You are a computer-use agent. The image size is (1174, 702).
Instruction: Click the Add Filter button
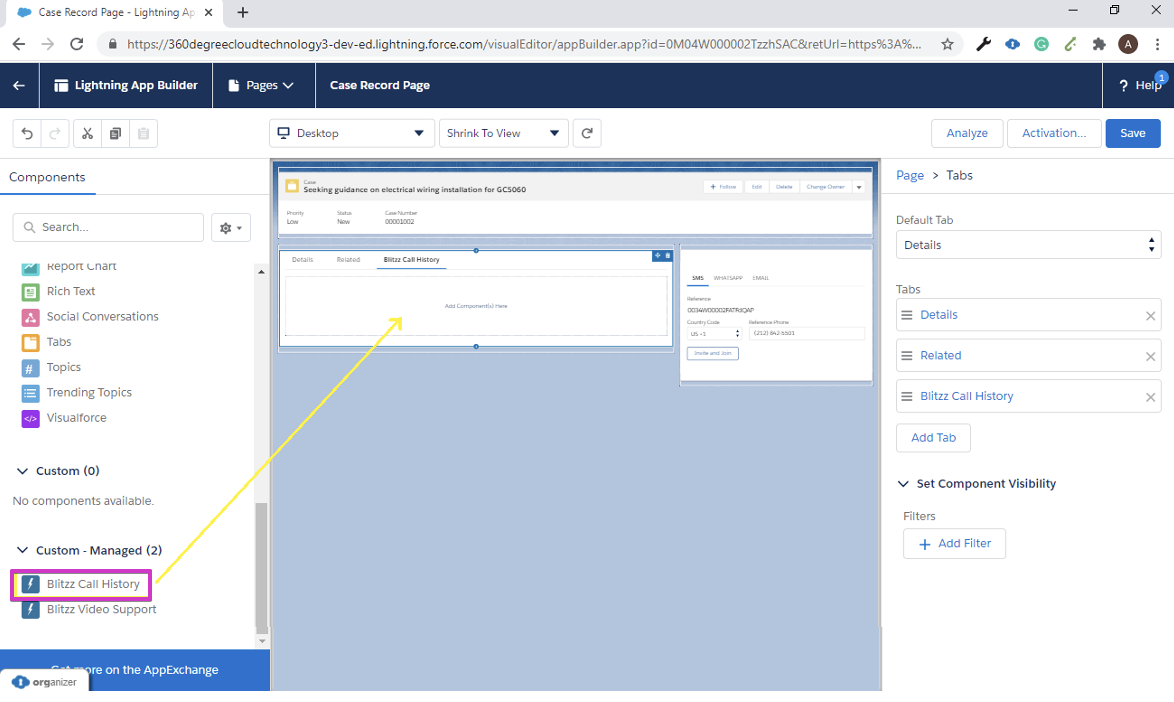[954, 544]
